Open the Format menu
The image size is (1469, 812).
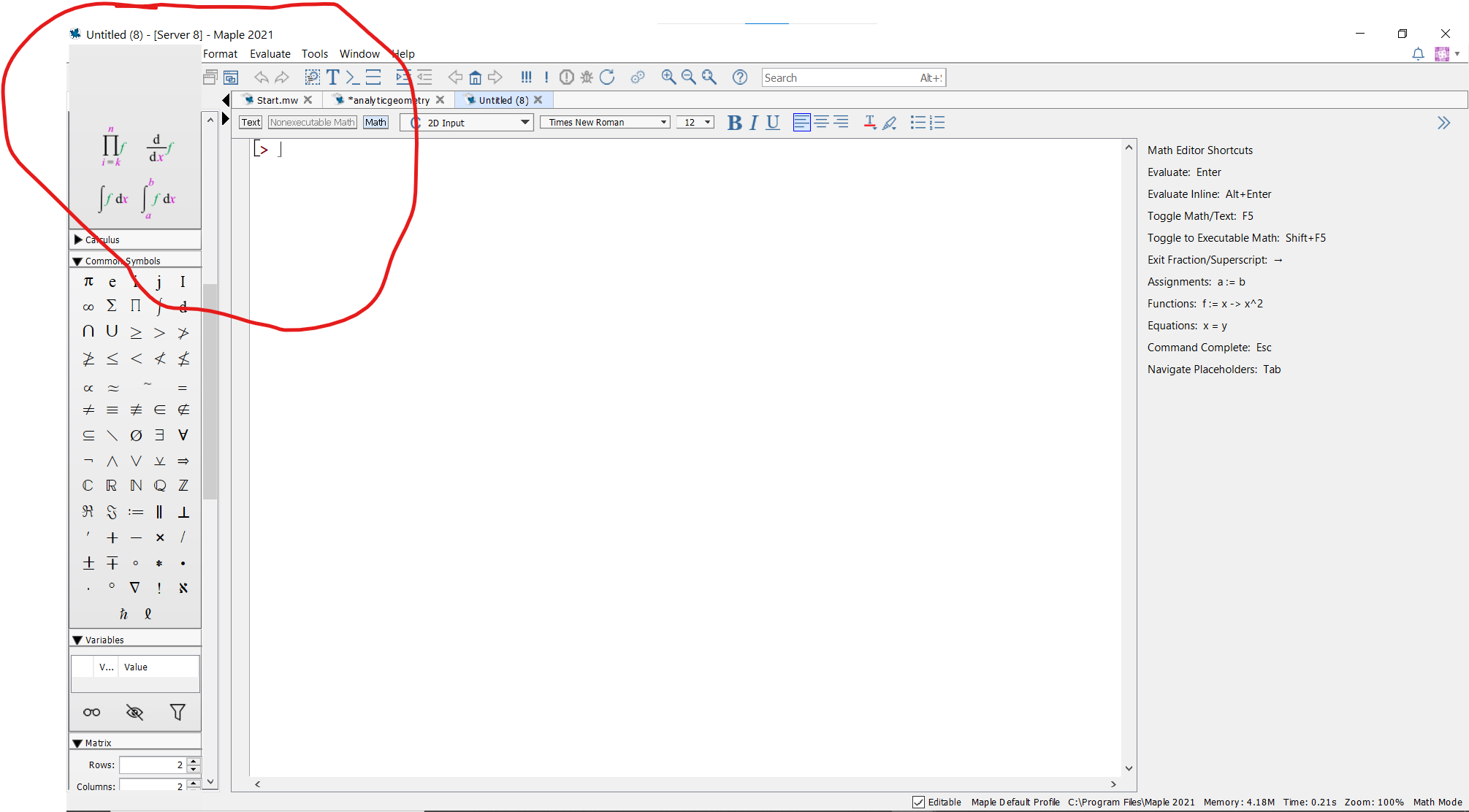[x=220, y=53]
